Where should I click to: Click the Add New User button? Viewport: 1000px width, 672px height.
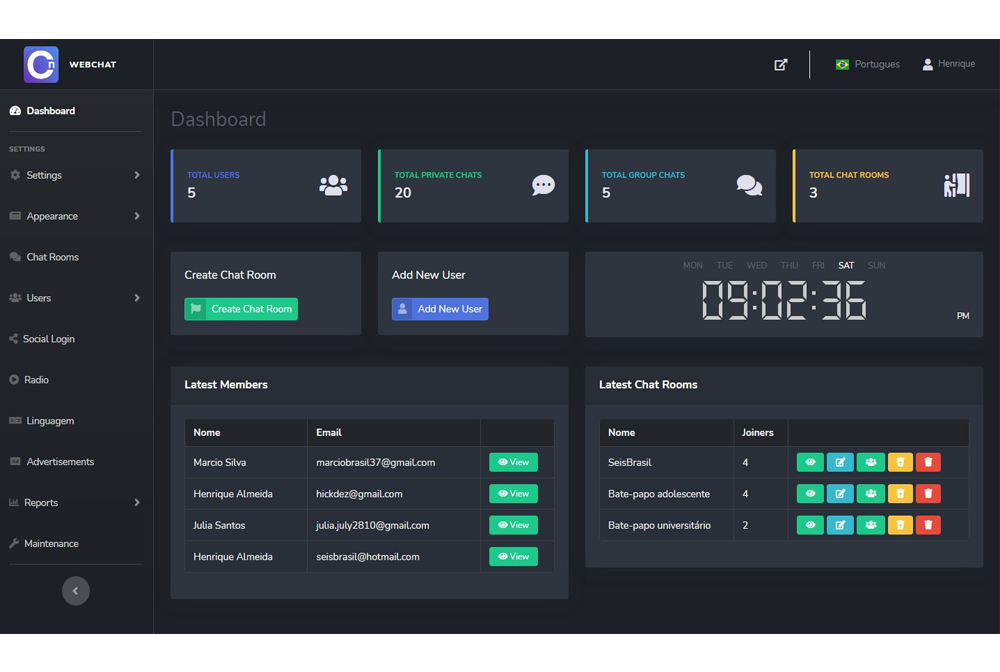[440, 309]
